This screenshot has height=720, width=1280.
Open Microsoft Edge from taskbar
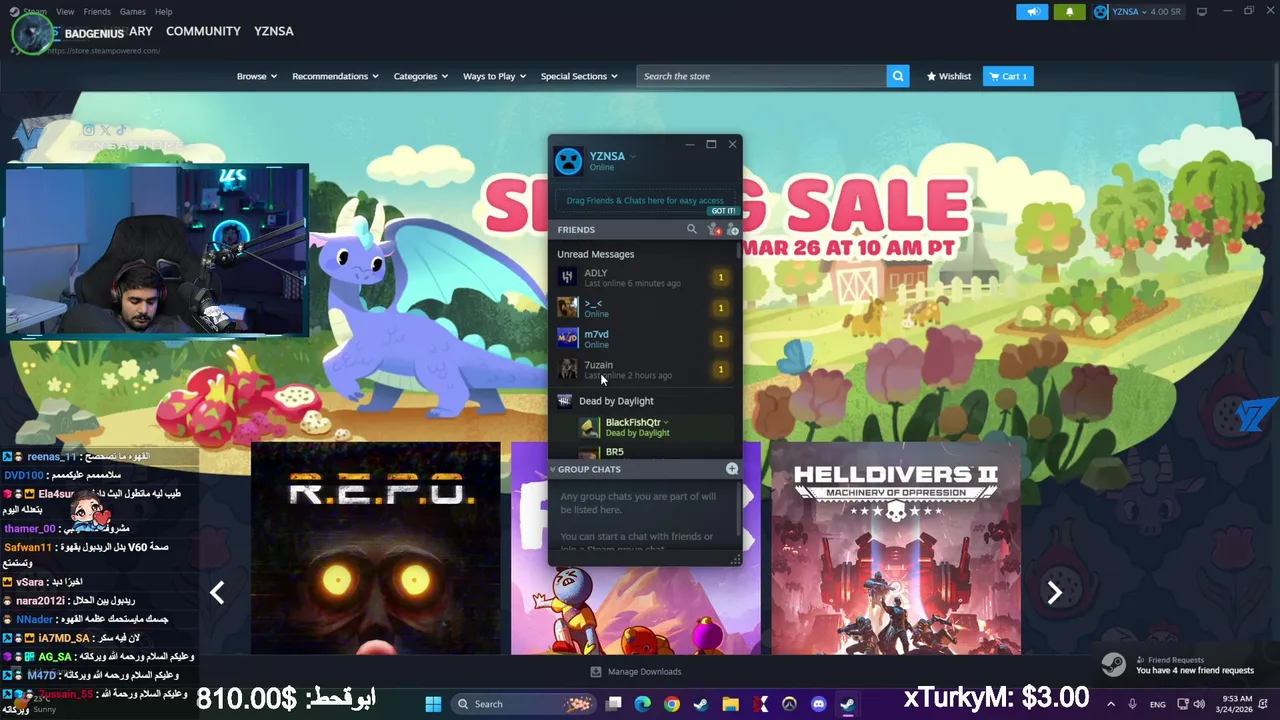click(x=642, y=704)
